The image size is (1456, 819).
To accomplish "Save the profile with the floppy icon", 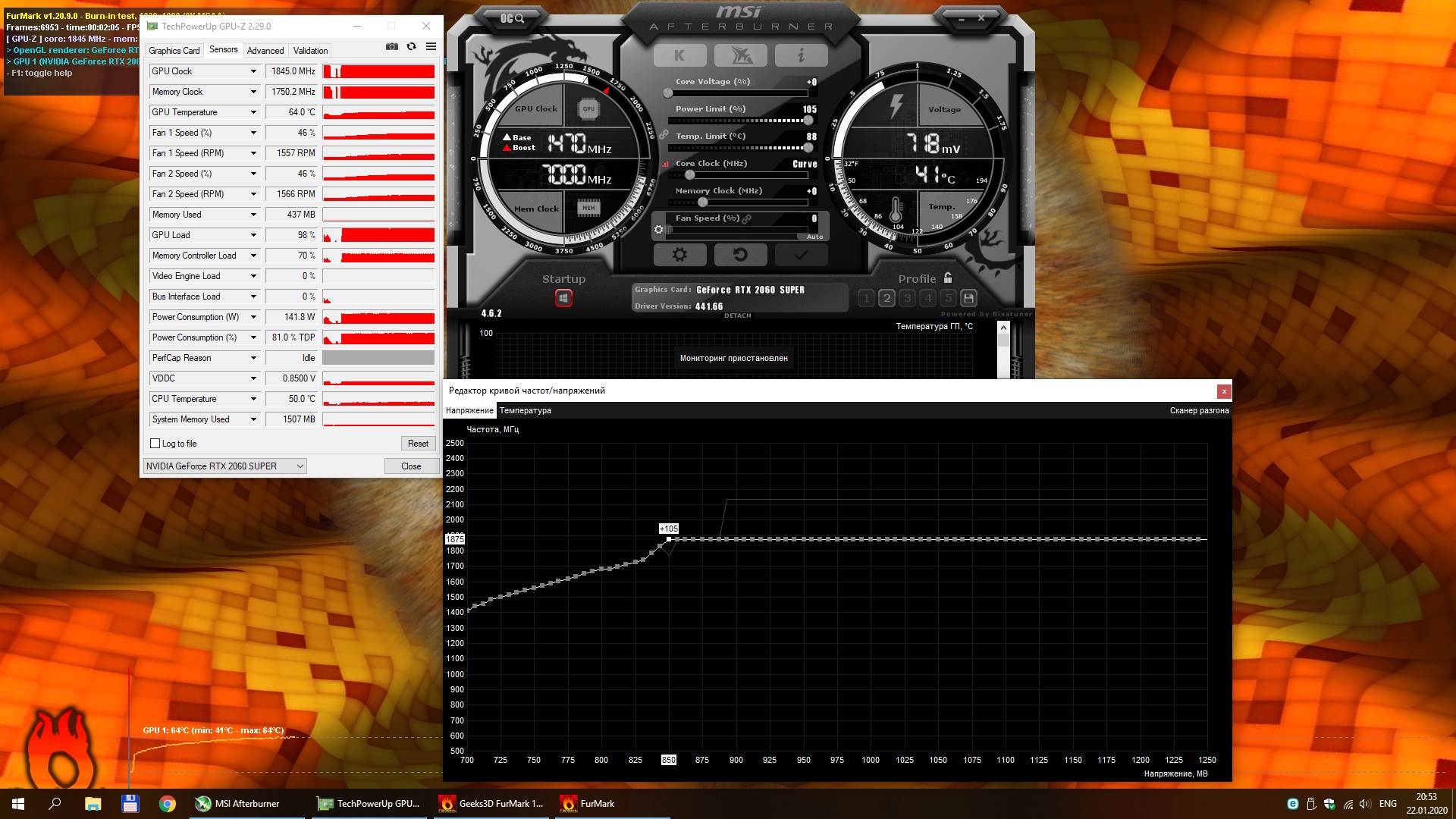I will click(x=968, y=298).
